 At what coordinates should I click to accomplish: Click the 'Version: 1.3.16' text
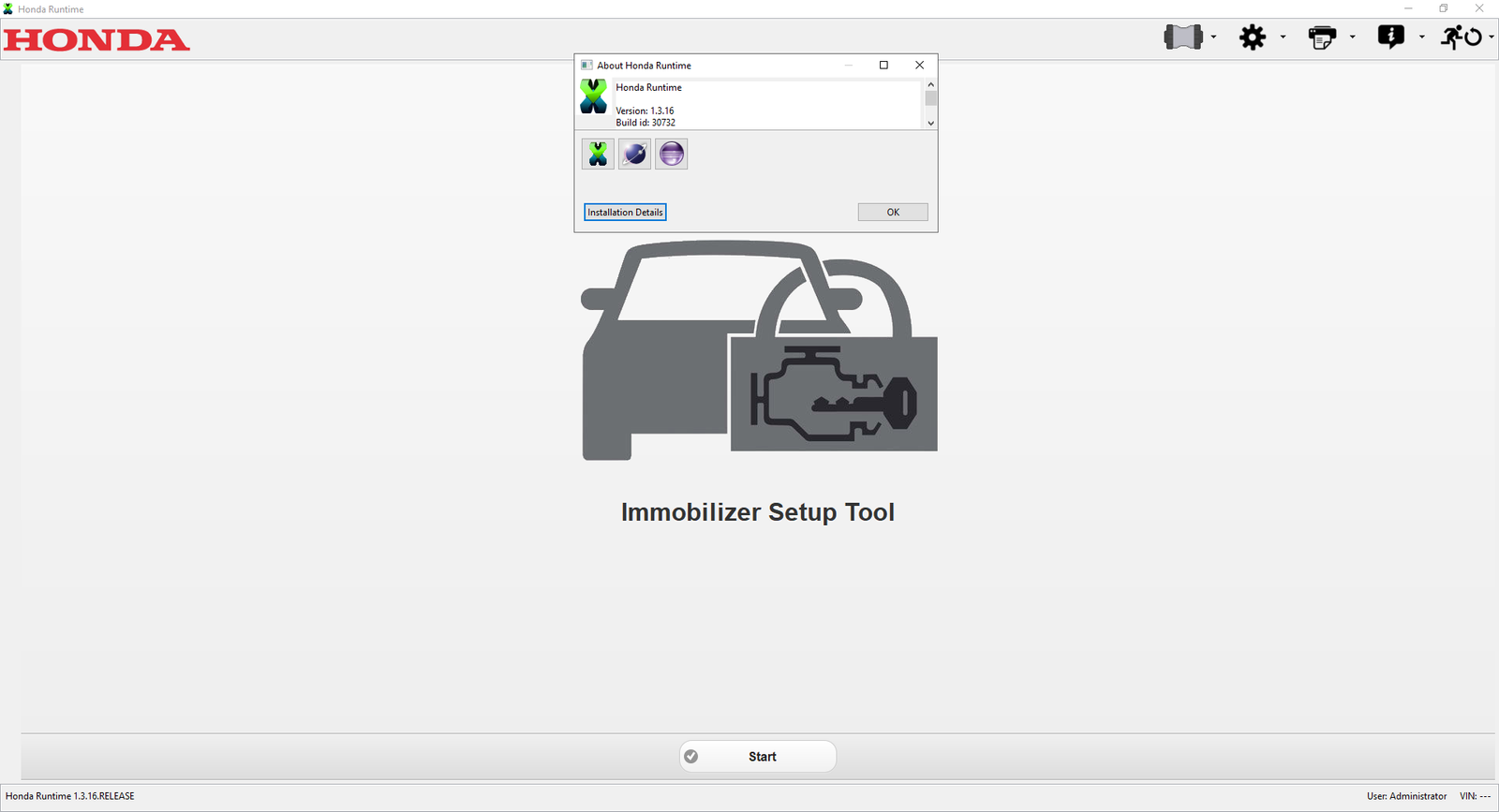(x=645, y=111)
